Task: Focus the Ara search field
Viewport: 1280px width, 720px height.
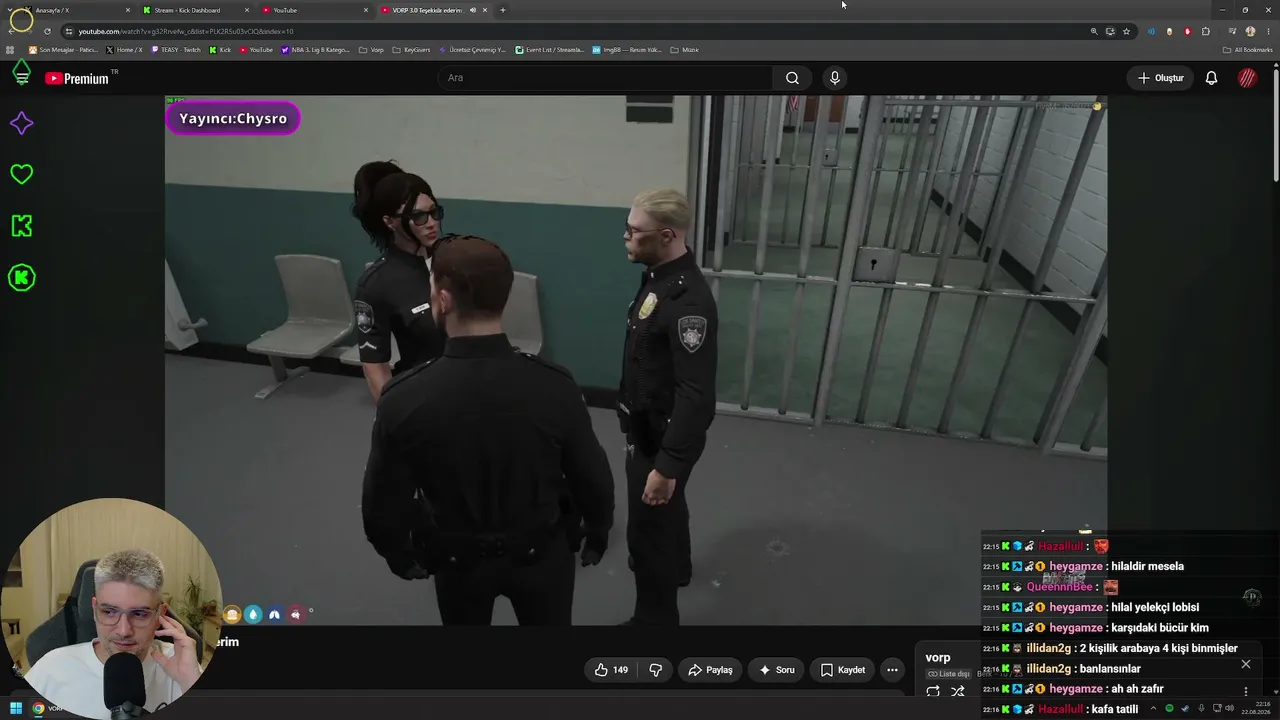Action: coord(605,78)
